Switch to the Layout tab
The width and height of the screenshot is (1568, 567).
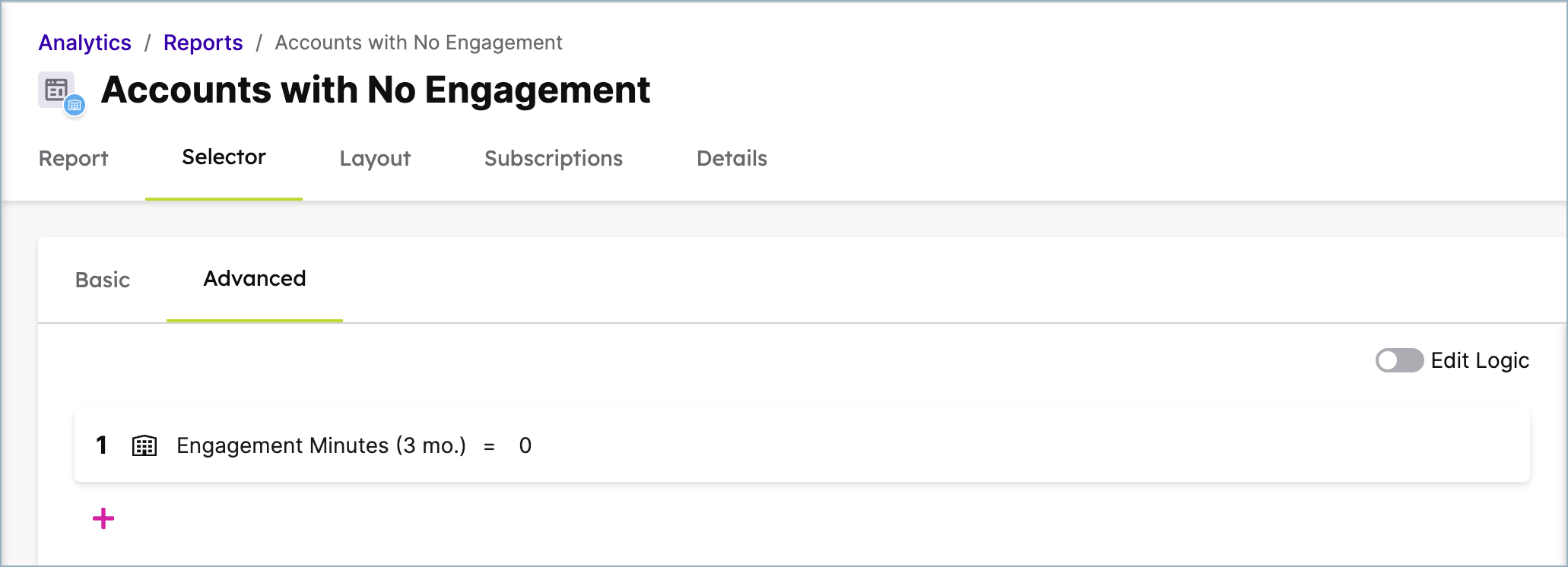coord(375,158)
